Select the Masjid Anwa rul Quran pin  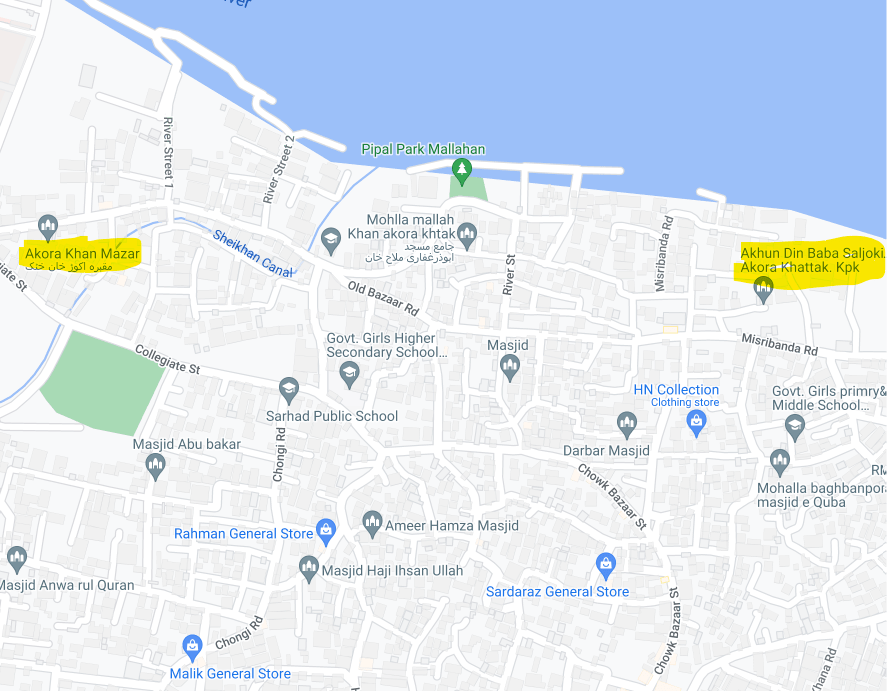[17, 560]
